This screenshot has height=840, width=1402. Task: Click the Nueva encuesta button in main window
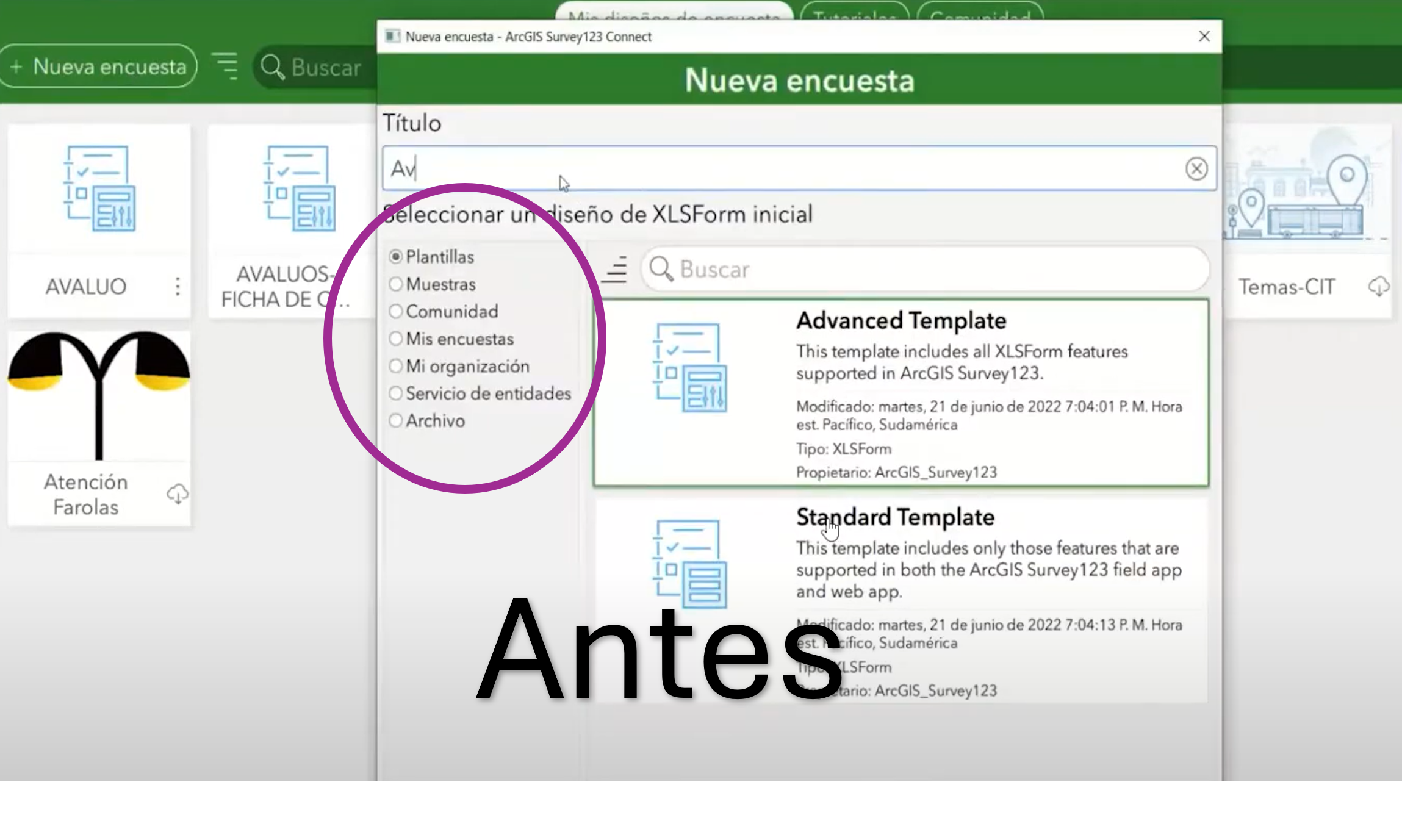pyautogui.click(x=98, y=66)
